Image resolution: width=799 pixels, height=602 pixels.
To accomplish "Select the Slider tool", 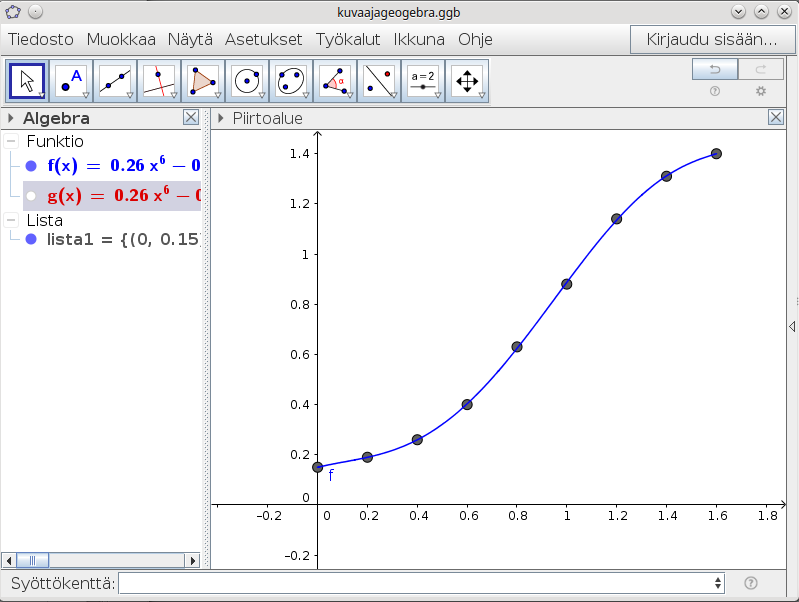I will pyautogui.click(x=423, y=81).
